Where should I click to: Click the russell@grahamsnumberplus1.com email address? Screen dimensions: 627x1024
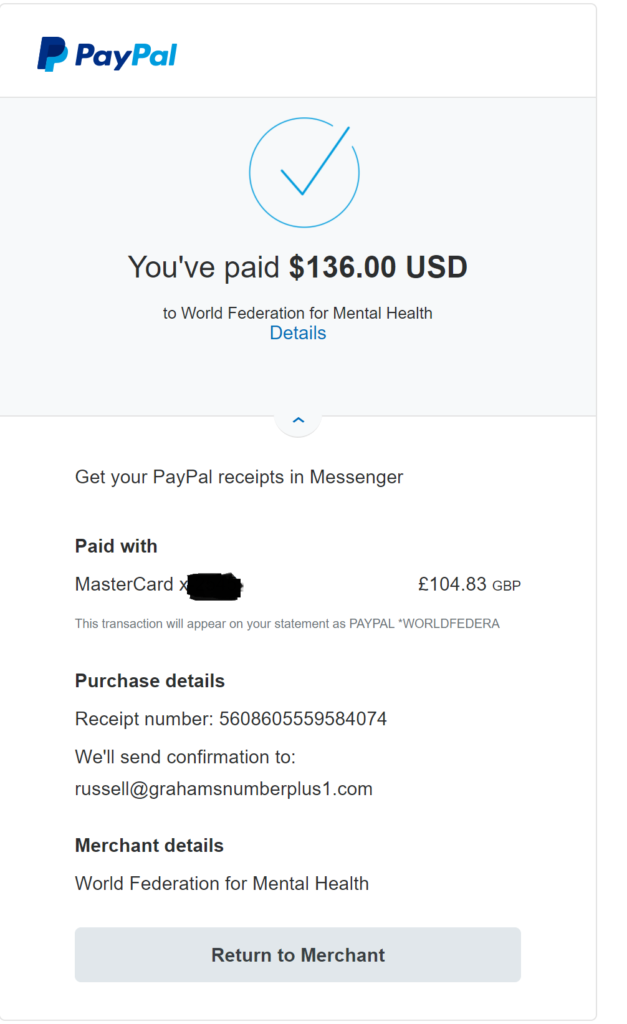pos(224,789)
